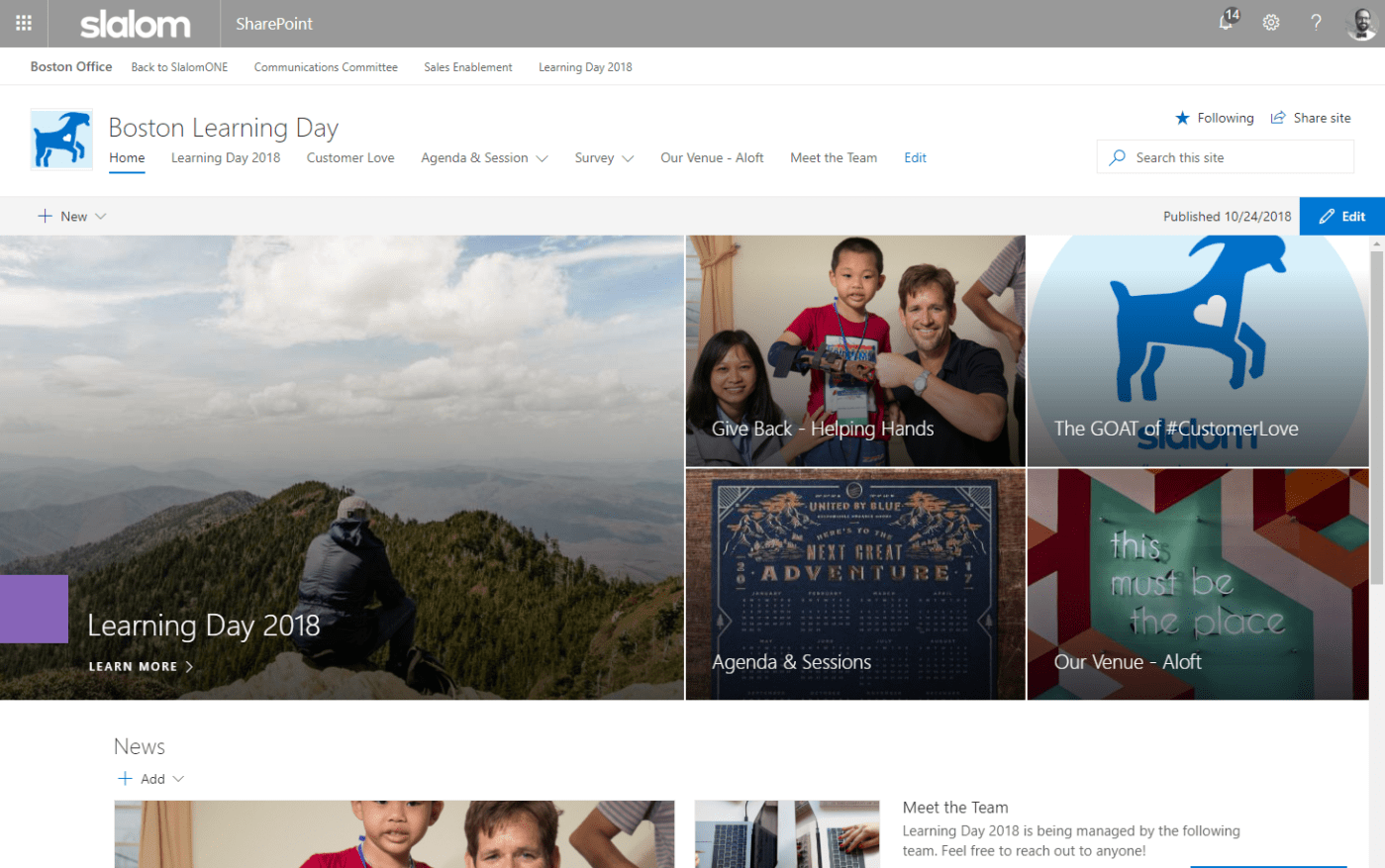
Task: Click the Share site icon
Action: coord(1278,118)
